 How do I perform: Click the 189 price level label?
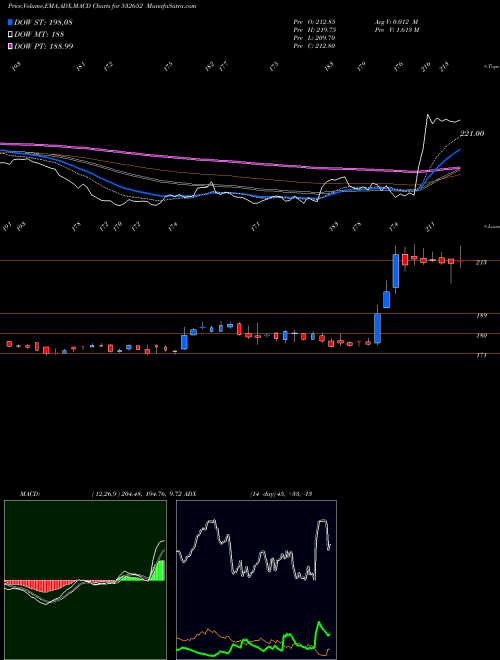pos(481,315)
